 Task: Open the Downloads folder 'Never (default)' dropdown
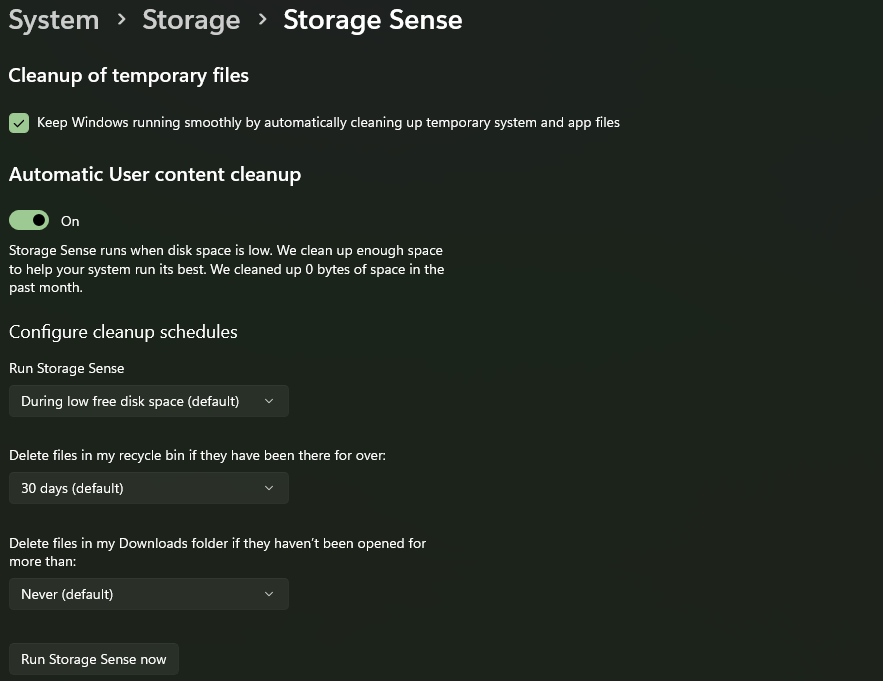[x=148, y=594]
